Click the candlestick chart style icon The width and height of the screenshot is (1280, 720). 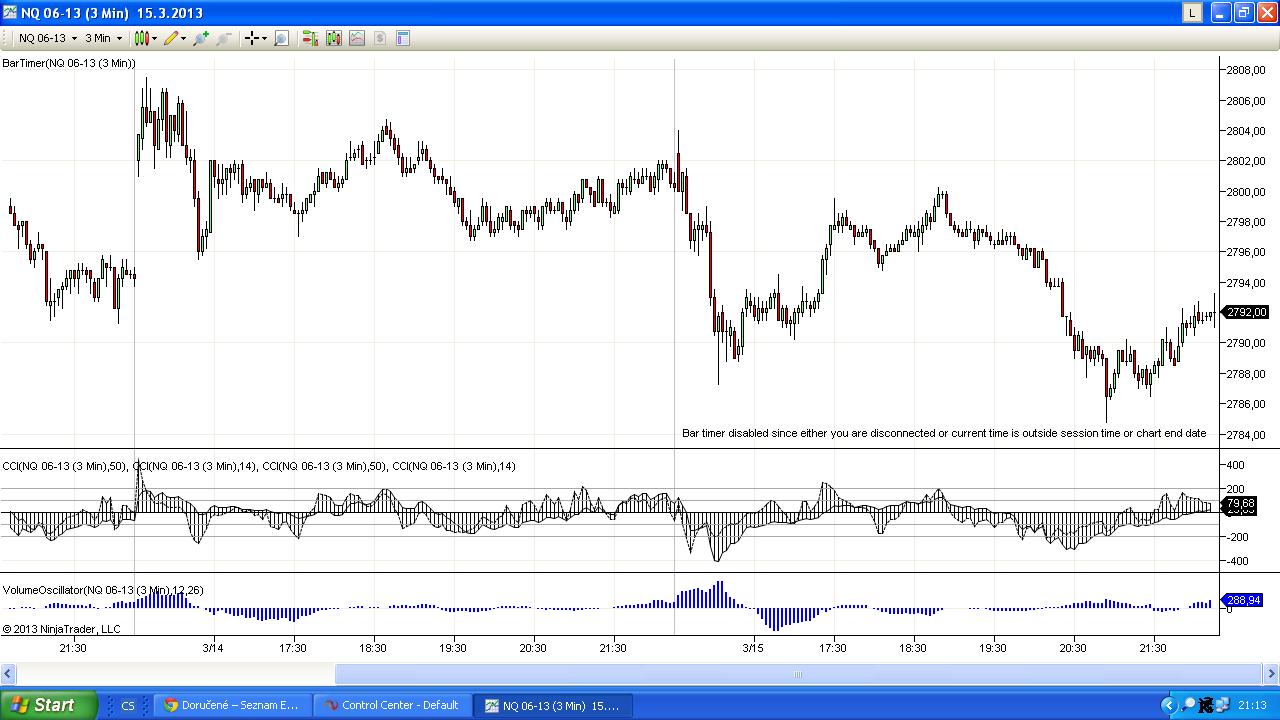pos(141,38)
